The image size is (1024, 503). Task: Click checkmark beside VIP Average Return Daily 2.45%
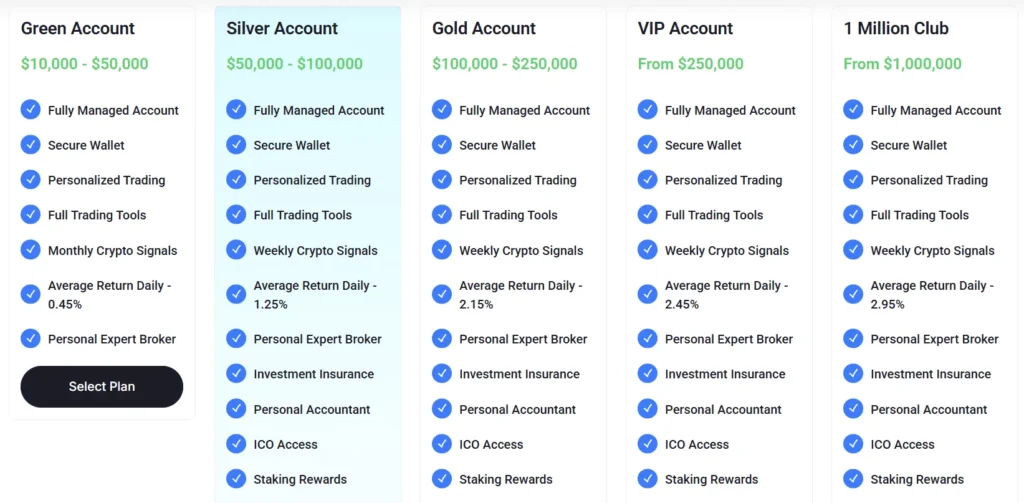click(x=648, y=294)
